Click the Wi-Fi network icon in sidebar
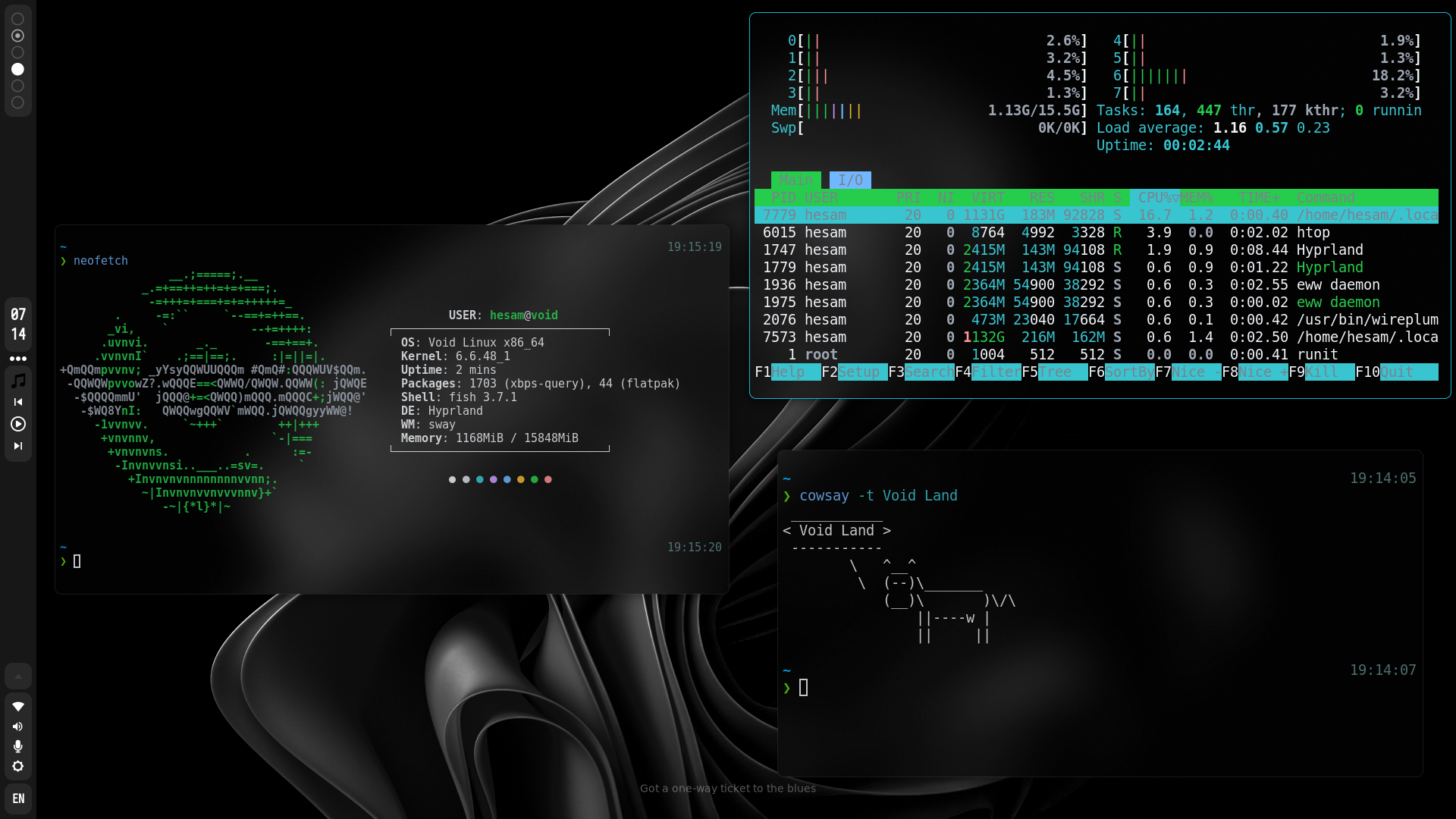 [18, 706]
